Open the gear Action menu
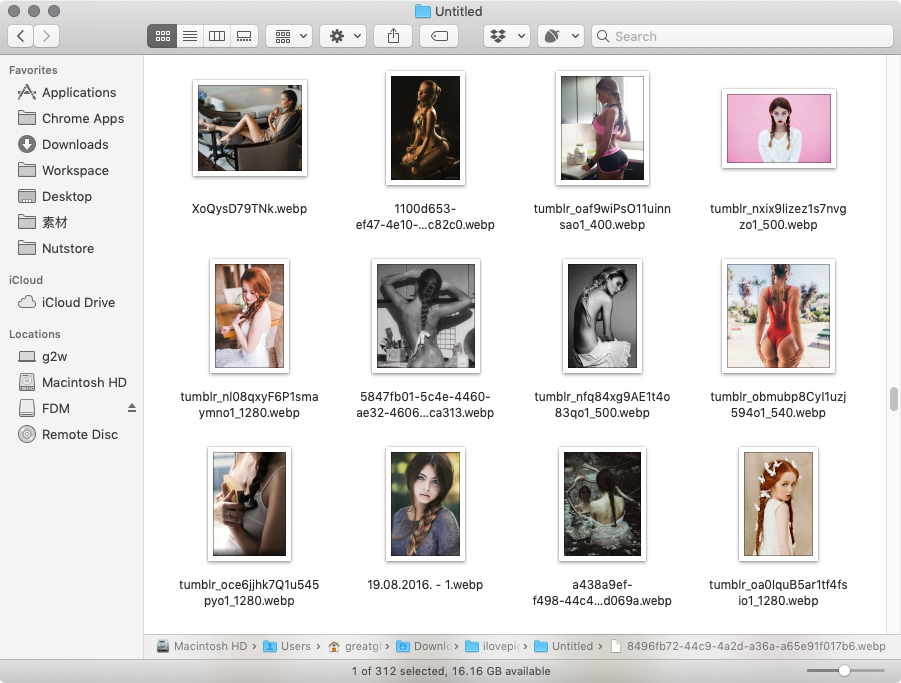 coord(343,36)
